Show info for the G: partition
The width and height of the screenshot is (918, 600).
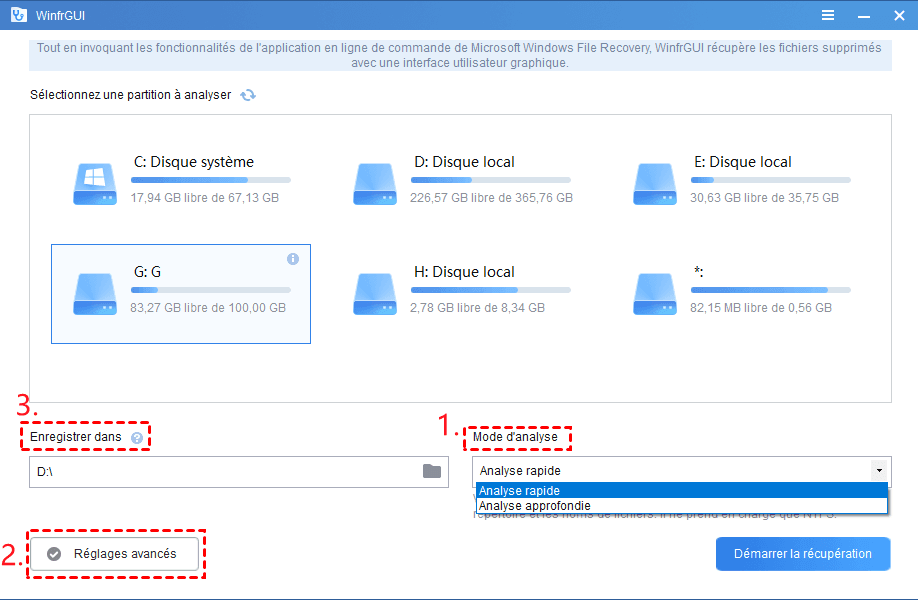click(293, 259)
